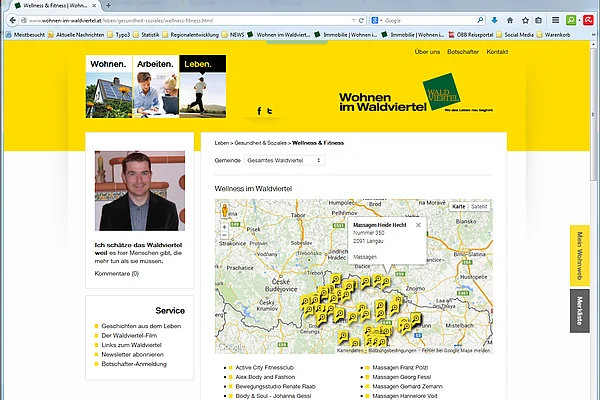Open the Gemeinde dropdown

click(284, 160)
